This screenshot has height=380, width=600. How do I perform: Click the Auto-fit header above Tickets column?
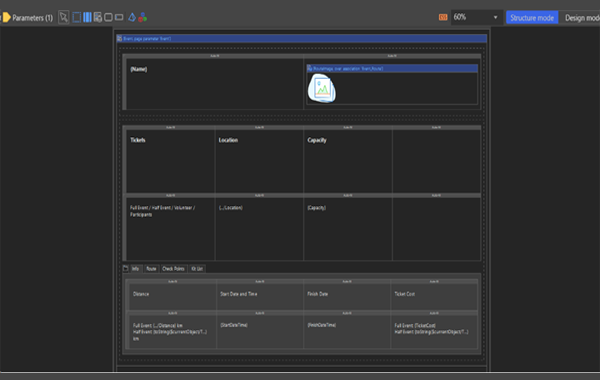coord(171,127)
